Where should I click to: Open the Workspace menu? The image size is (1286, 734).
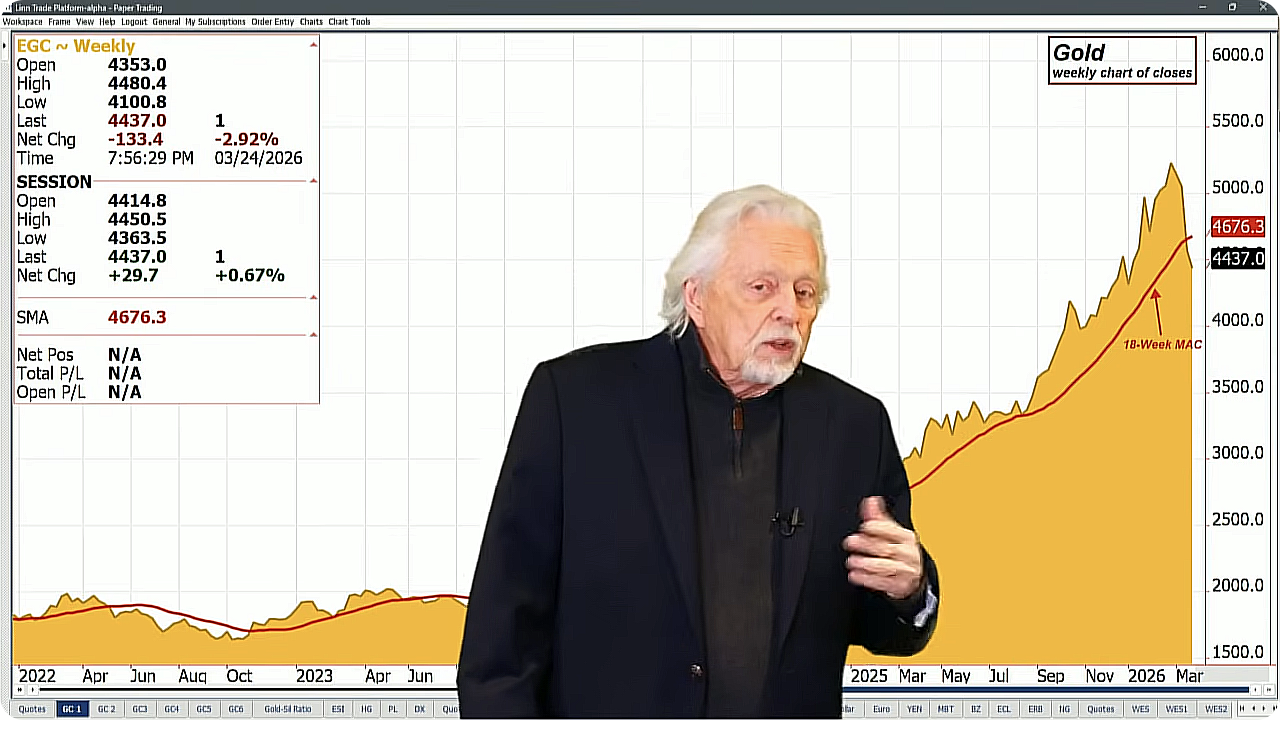click(22, 21)
